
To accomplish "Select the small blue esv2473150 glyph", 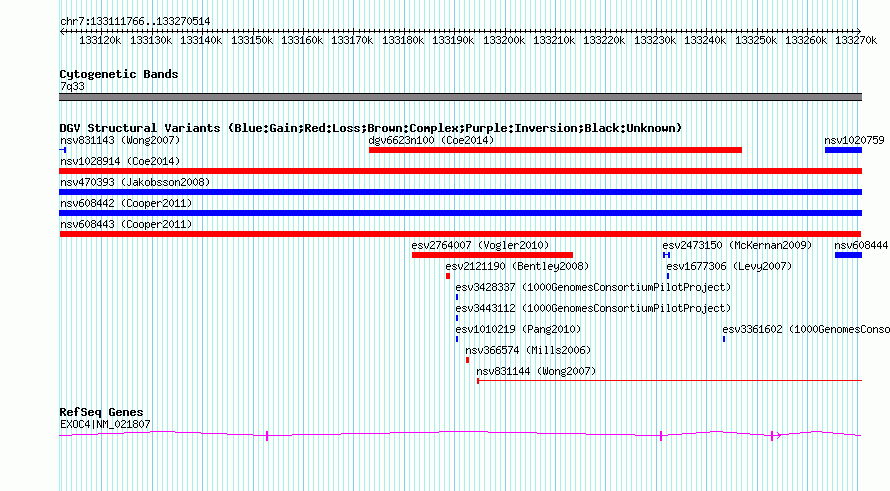I will tap(666, 255).
